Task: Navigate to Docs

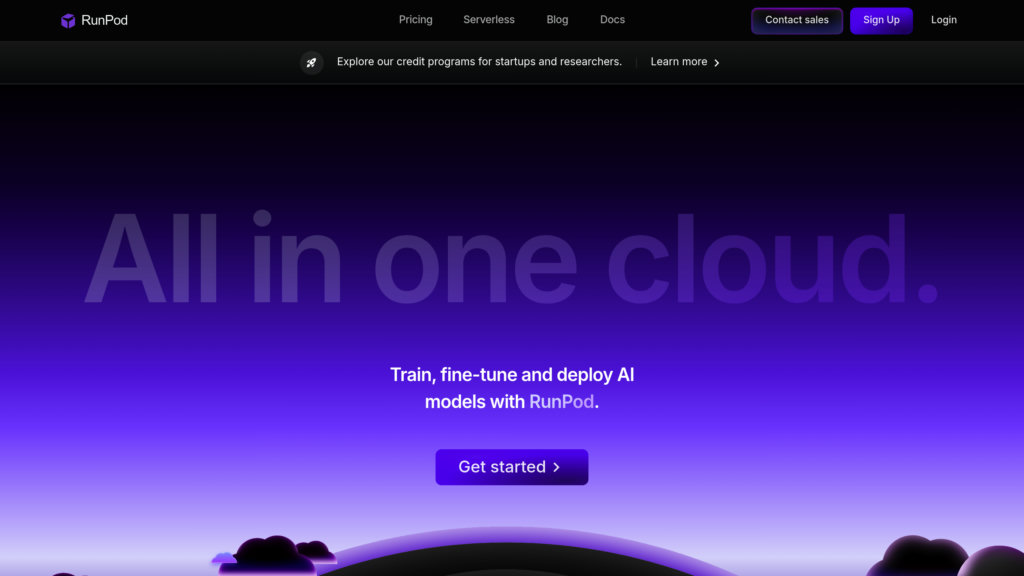Action: tap(612, 20)
